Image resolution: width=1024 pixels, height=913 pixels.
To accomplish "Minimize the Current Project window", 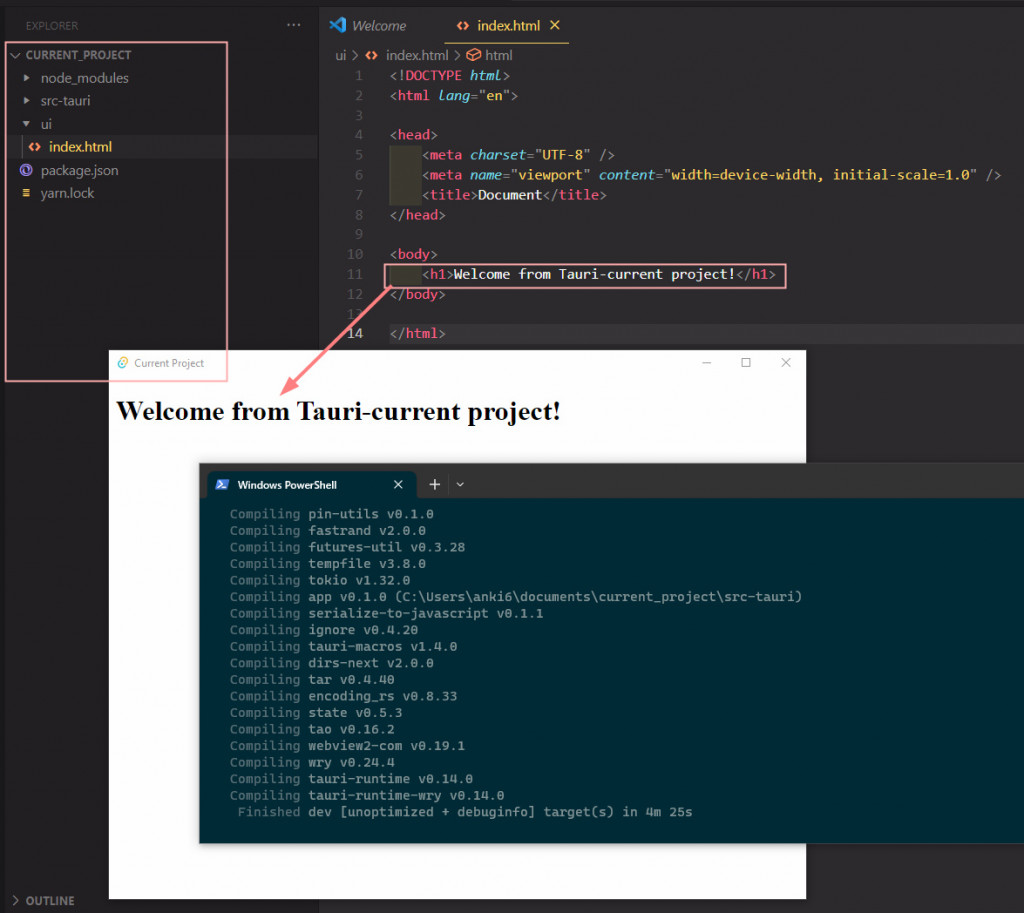I will point(707,362).
